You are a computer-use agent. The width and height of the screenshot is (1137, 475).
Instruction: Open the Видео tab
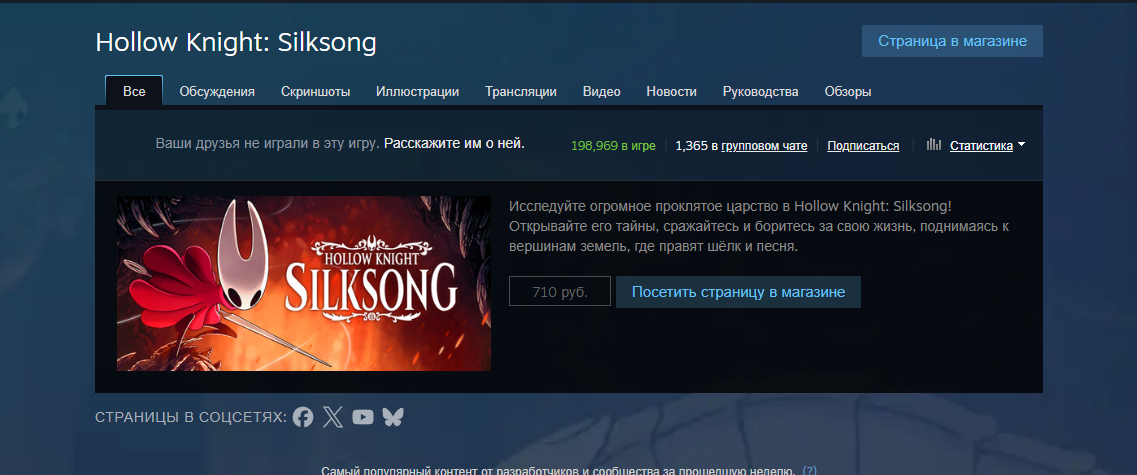[602, 91]
